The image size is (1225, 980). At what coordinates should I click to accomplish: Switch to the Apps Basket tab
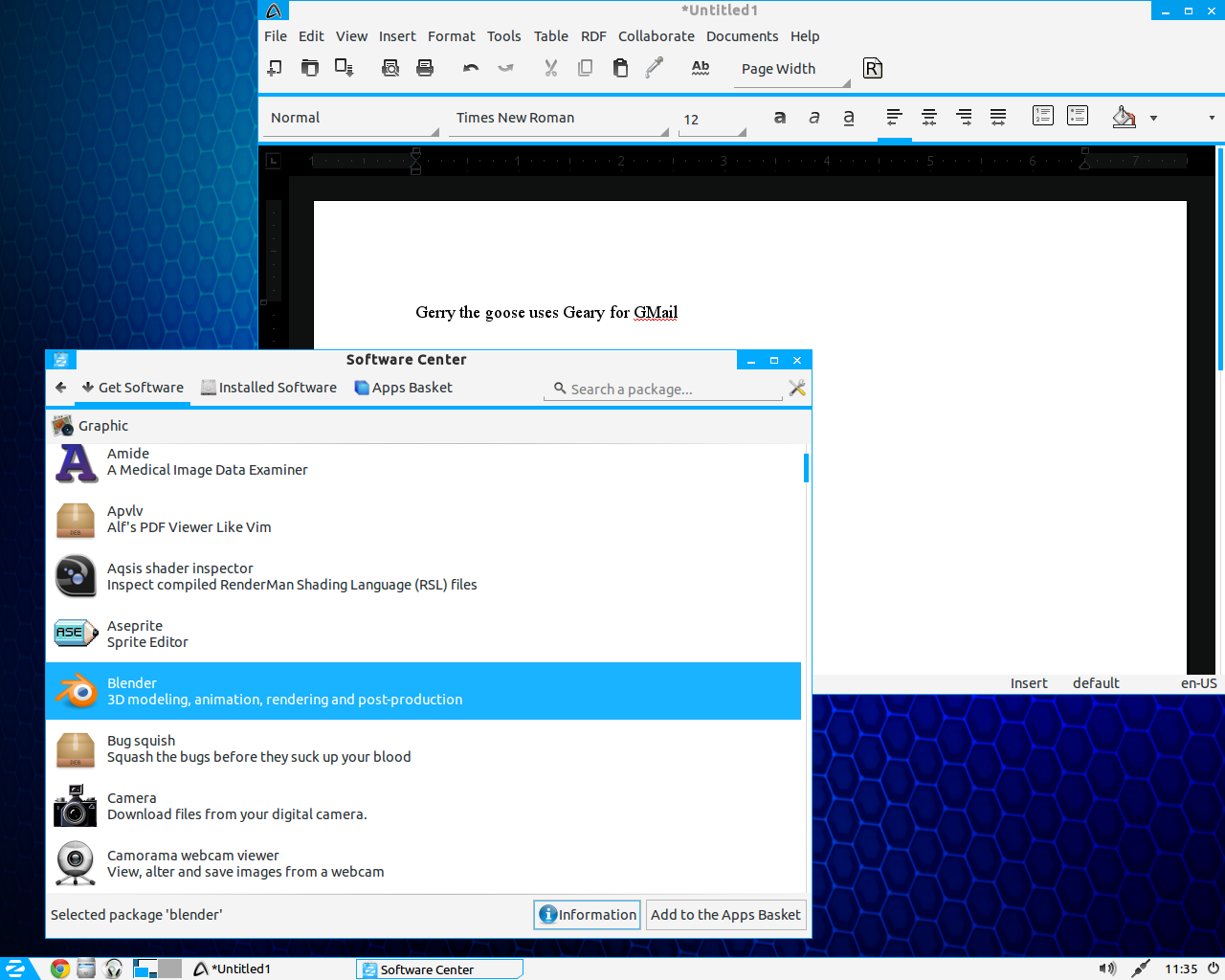point(403,388)
